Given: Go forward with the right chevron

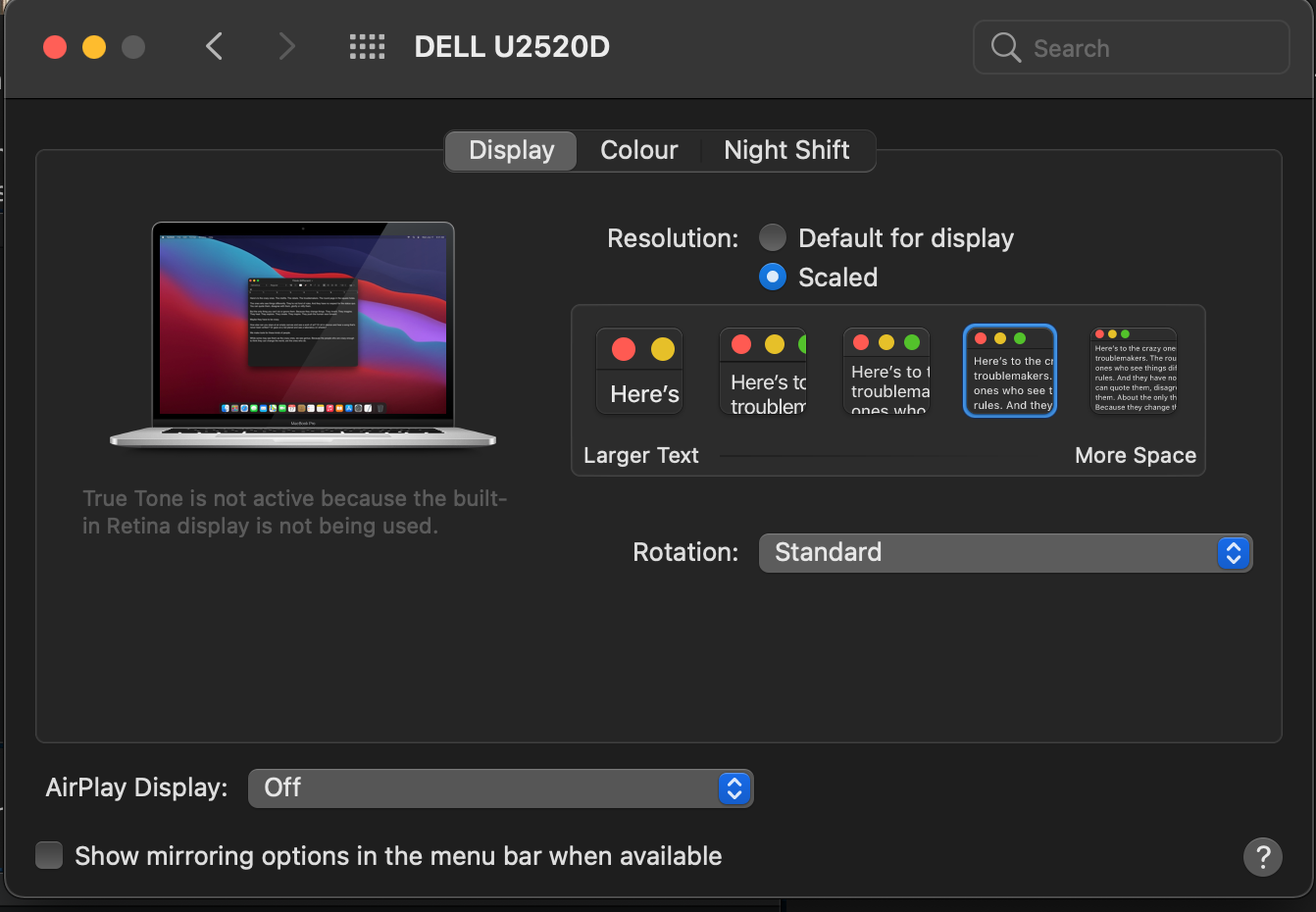Looking at the screenshot, I should [286, 46].
